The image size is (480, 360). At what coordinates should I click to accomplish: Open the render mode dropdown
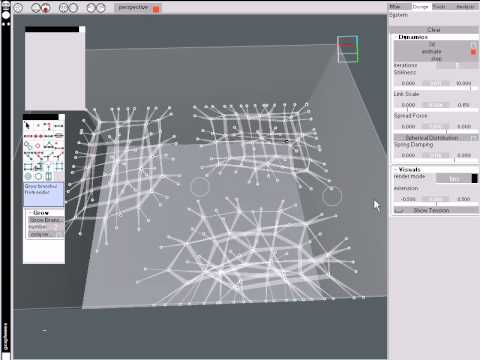pyautogui.click(x=457, y=179)
